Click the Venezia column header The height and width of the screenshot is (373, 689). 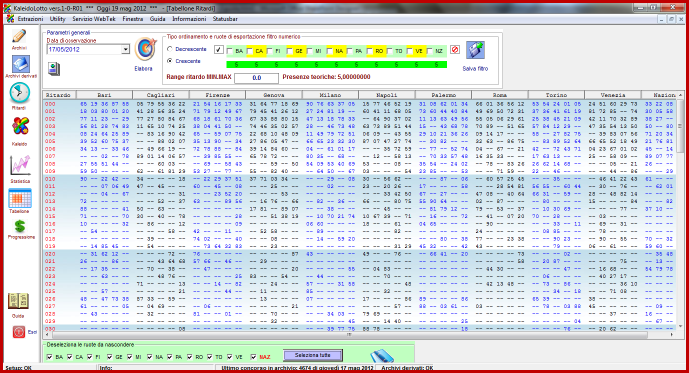pyautogui.click(x=613, y=95)
